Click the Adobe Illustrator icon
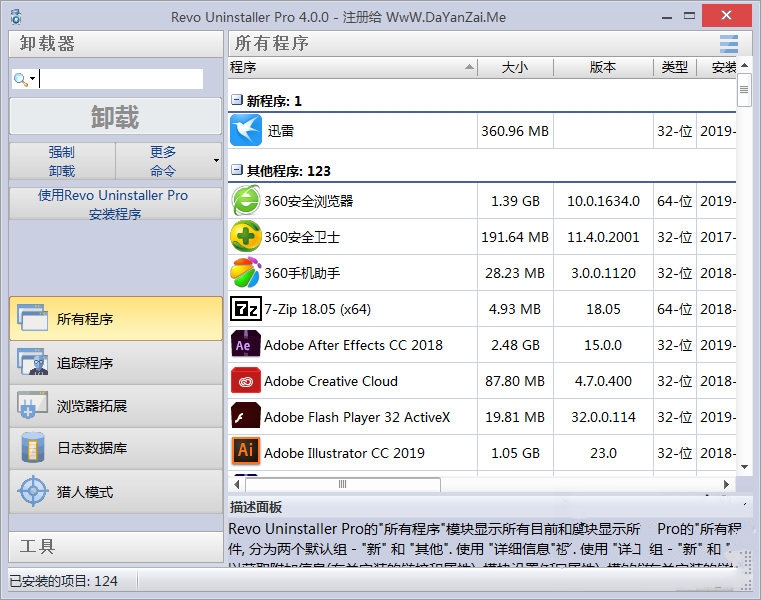 [246, 451]
